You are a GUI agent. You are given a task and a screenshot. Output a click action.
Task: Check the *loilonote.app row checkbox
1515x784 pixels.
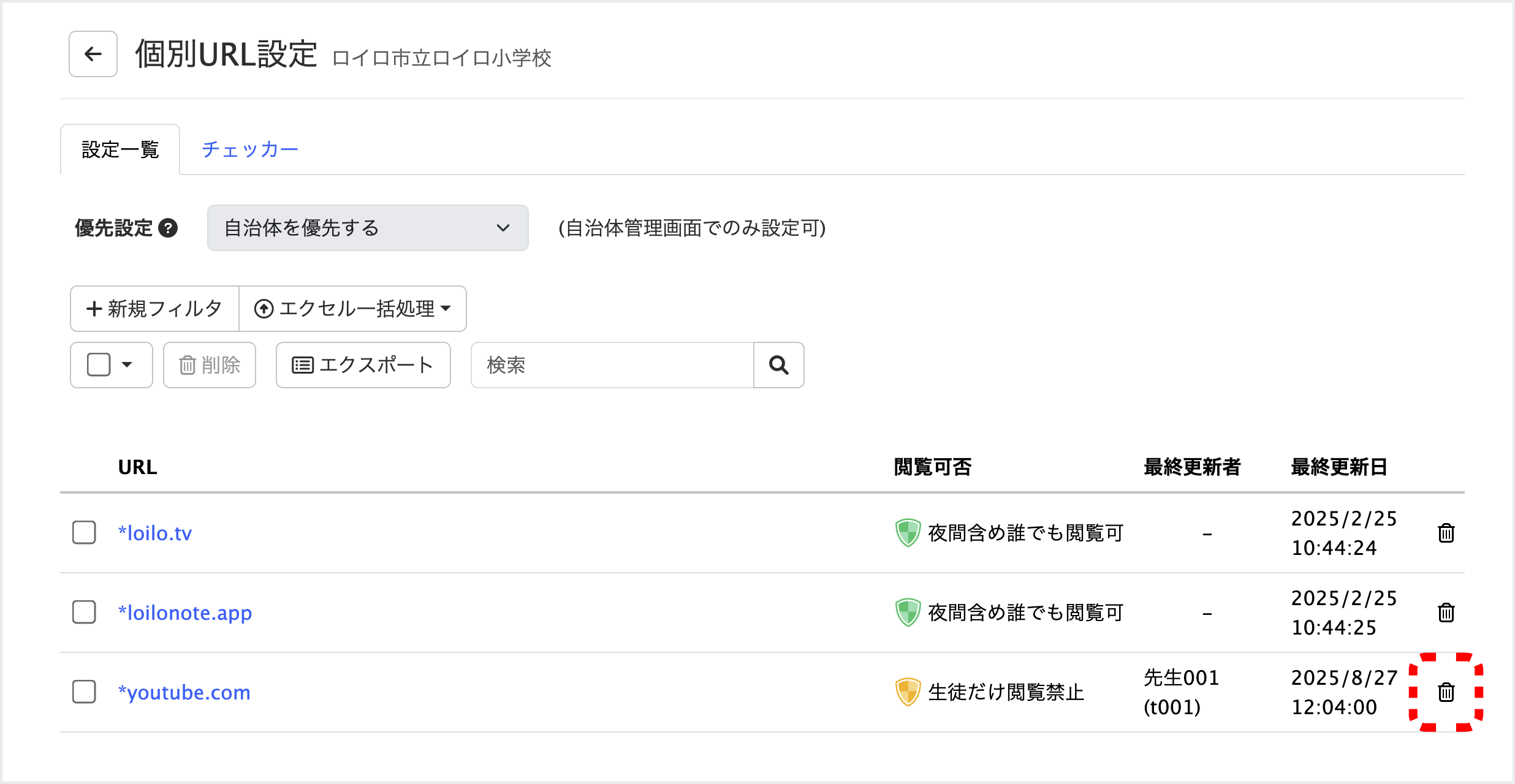(84, 612)
